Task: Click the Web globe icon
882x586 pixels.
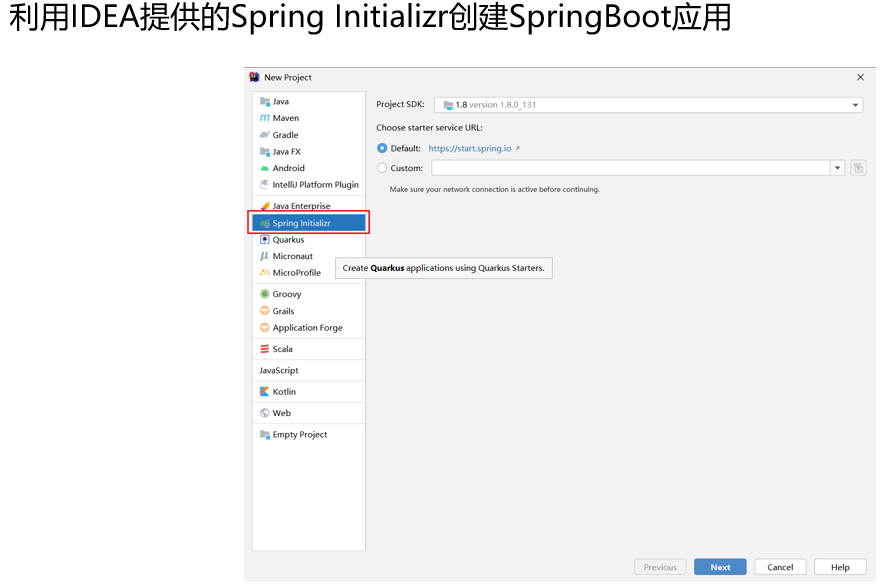Action: (264, 413)
